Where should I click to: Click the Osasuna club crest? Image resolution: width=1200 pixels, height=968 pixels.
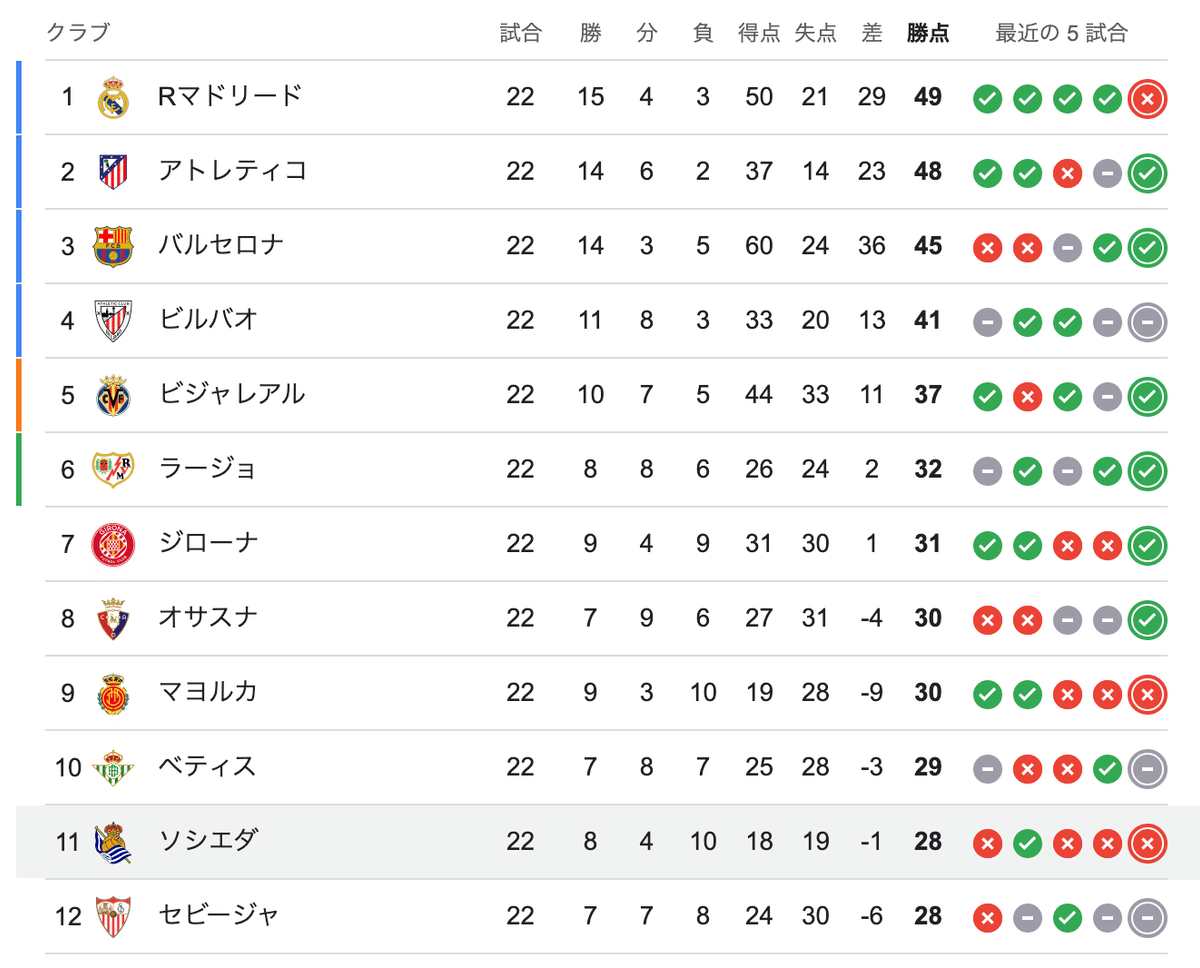point(113,618)
